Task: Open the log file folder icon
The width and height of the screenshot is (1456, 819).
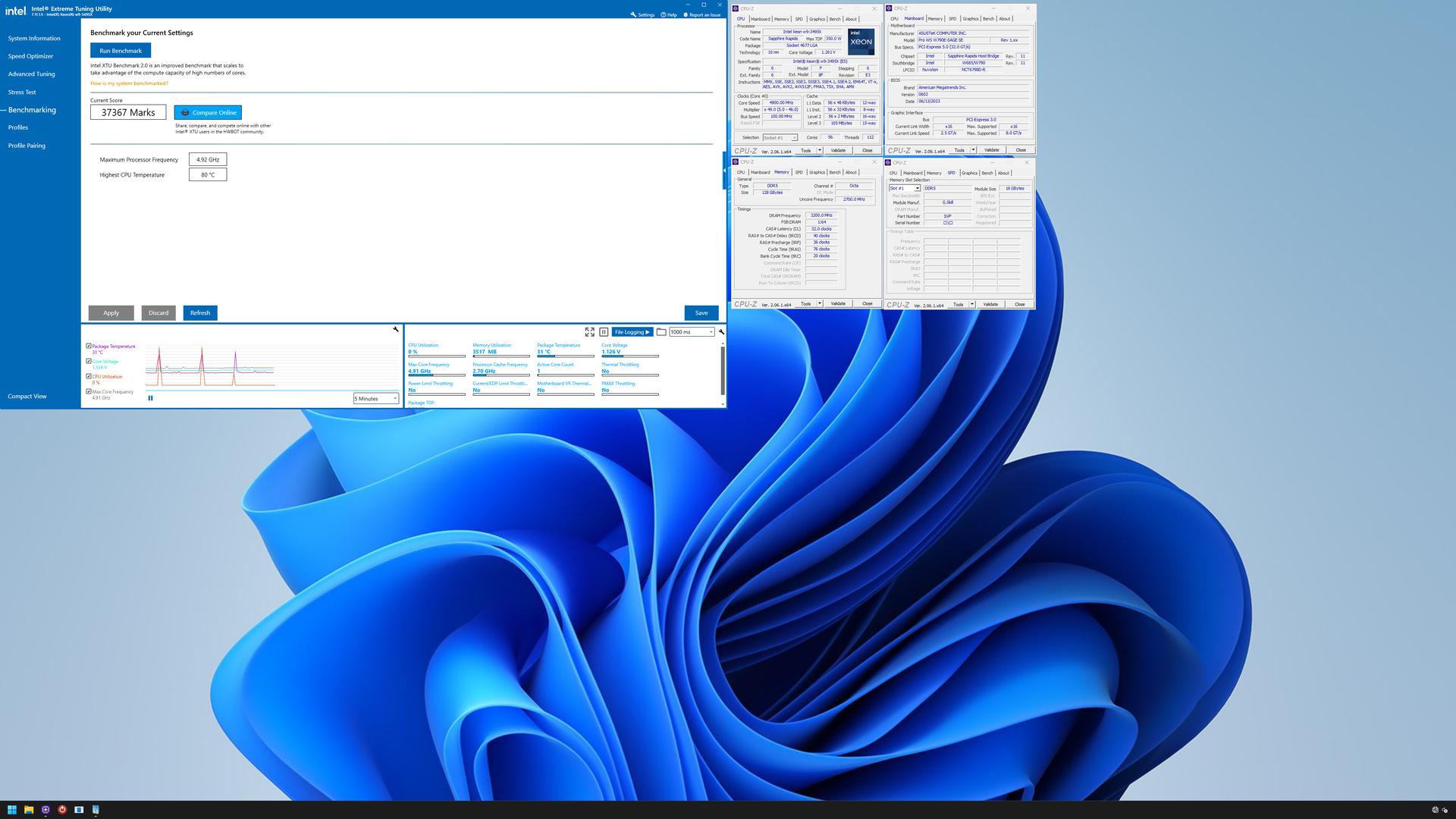Action: pyautogui.click(x=661, y=332)
